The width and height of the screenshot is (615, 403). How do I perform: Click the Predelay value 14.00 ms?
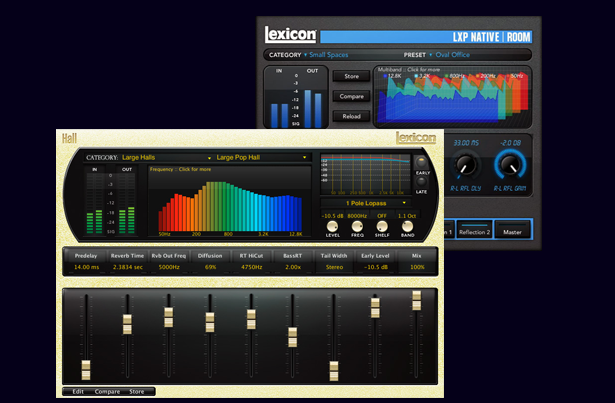86,267
